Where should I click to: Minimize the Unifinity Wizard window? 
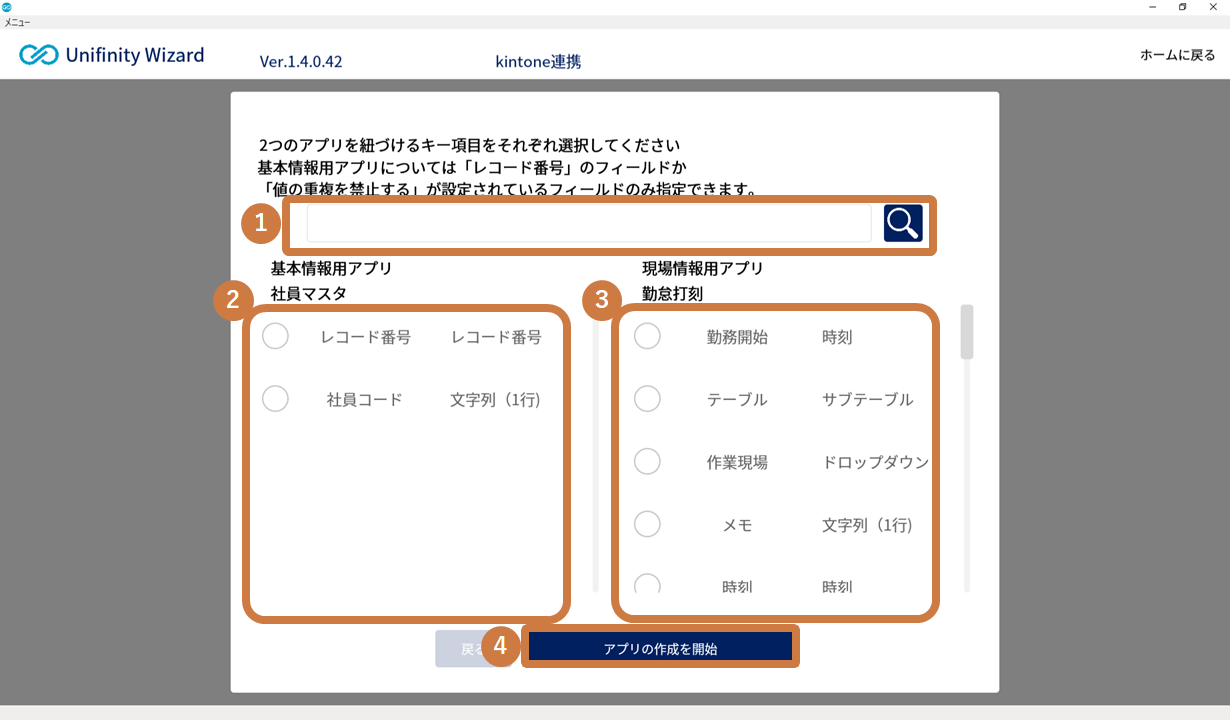pos(1151,7)
